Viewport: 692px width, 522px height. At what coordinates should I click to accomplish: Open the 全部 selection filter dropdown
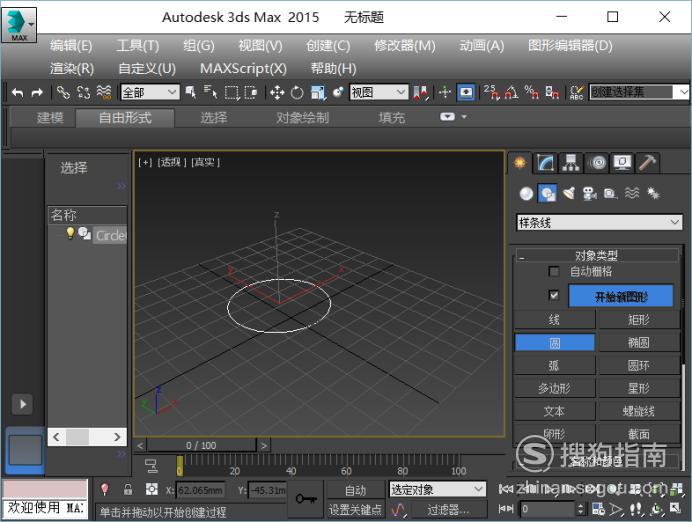click(150, 93)
